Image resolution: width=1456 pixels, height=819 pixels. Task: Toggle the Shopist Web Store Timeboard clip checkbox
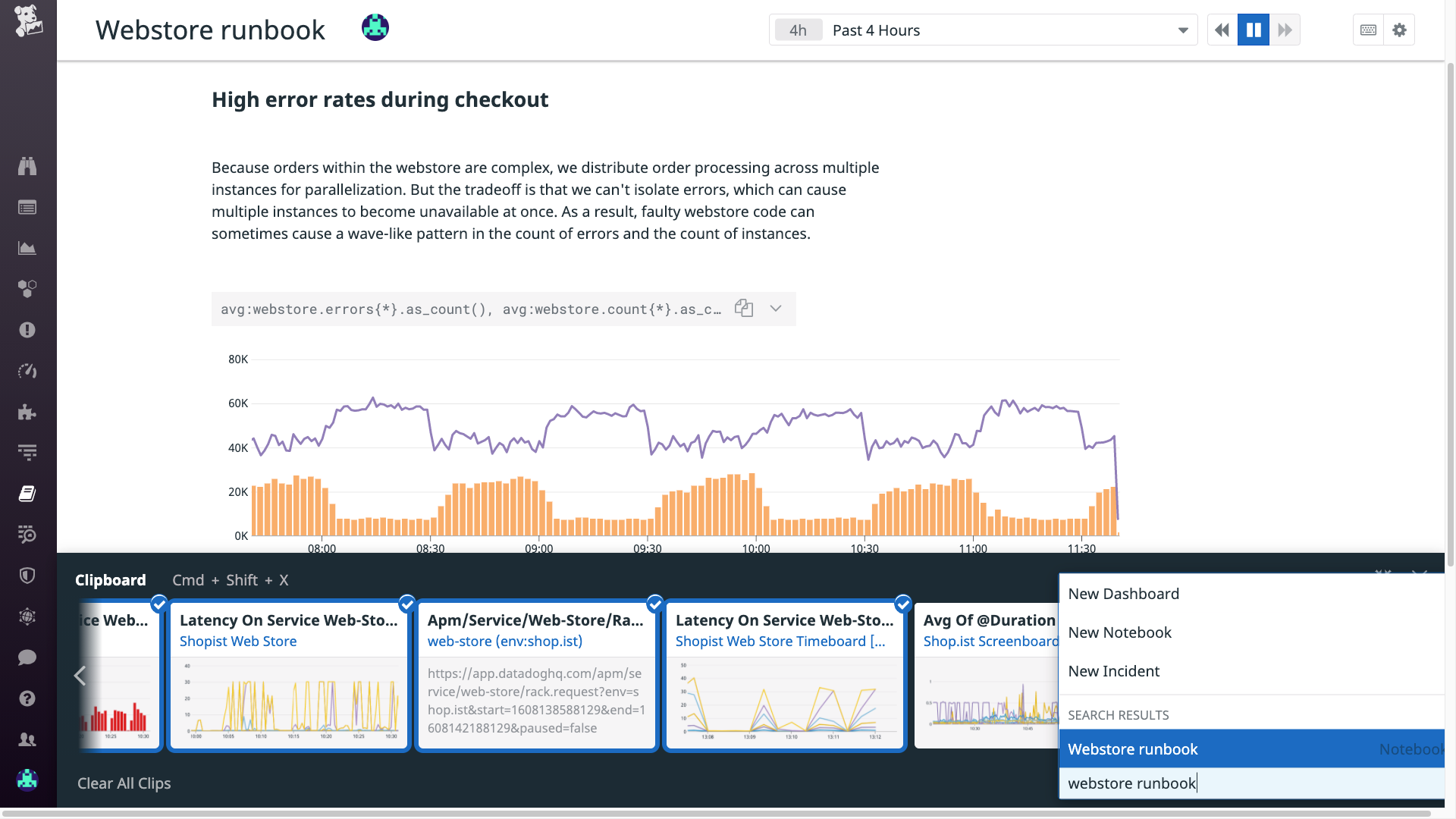902,604
